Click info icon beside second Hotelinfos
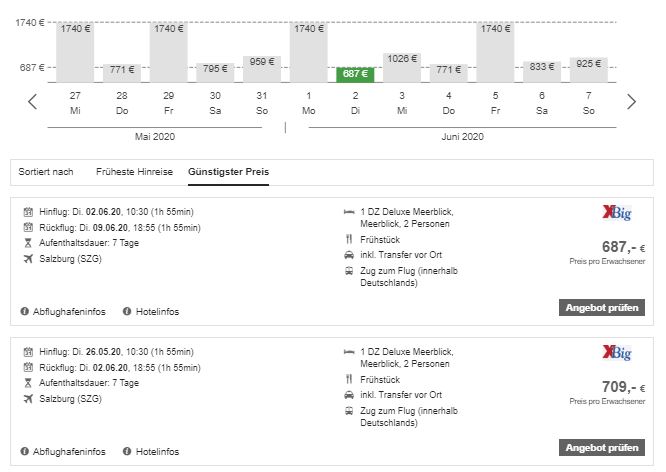666x472 pixels. (127, 452)
